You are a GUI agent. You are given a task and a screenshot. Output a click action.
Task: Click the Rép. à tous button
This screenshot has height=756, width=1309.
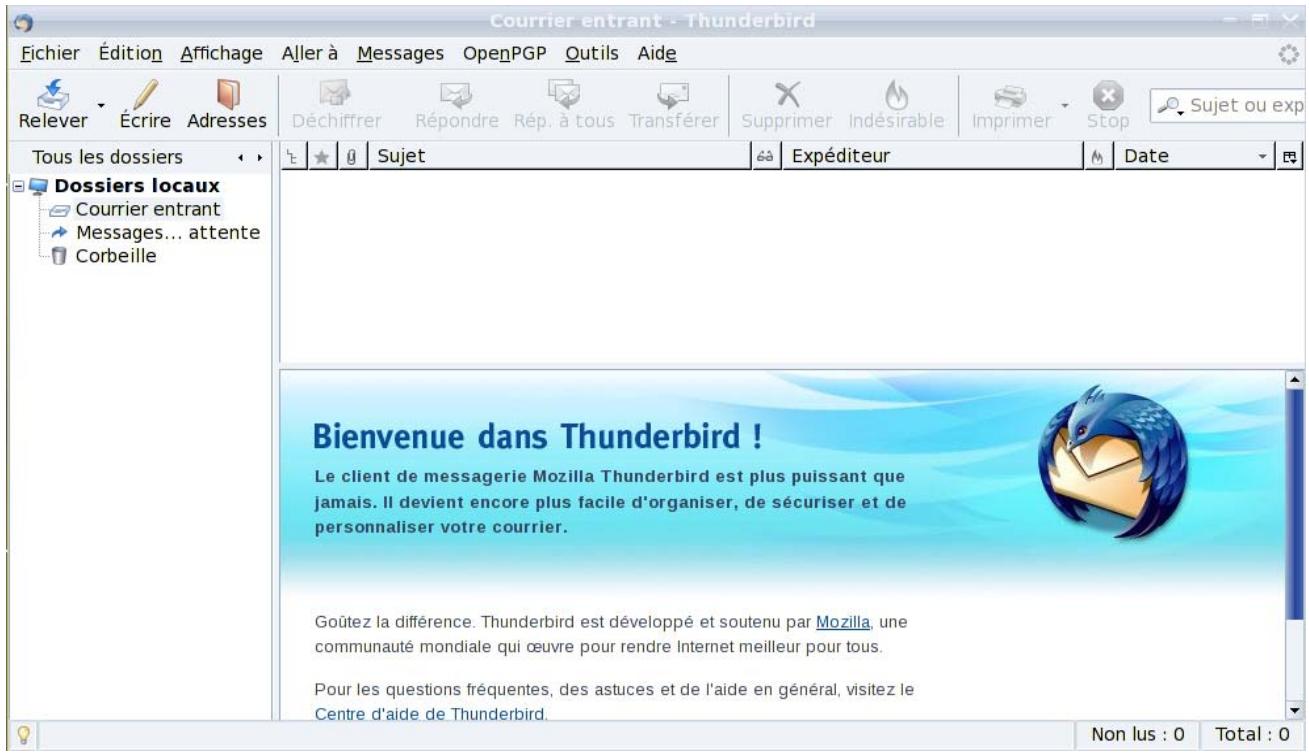point(562,105)
